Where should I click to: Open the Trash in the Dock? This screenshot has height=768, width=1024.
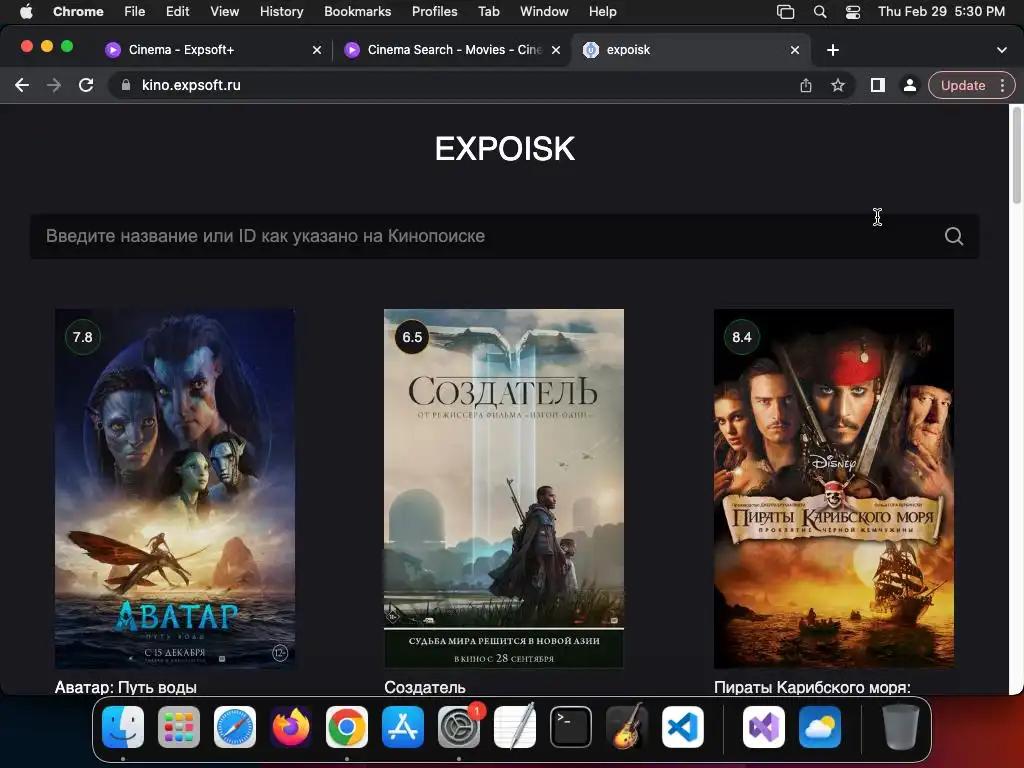pos(901,727)
